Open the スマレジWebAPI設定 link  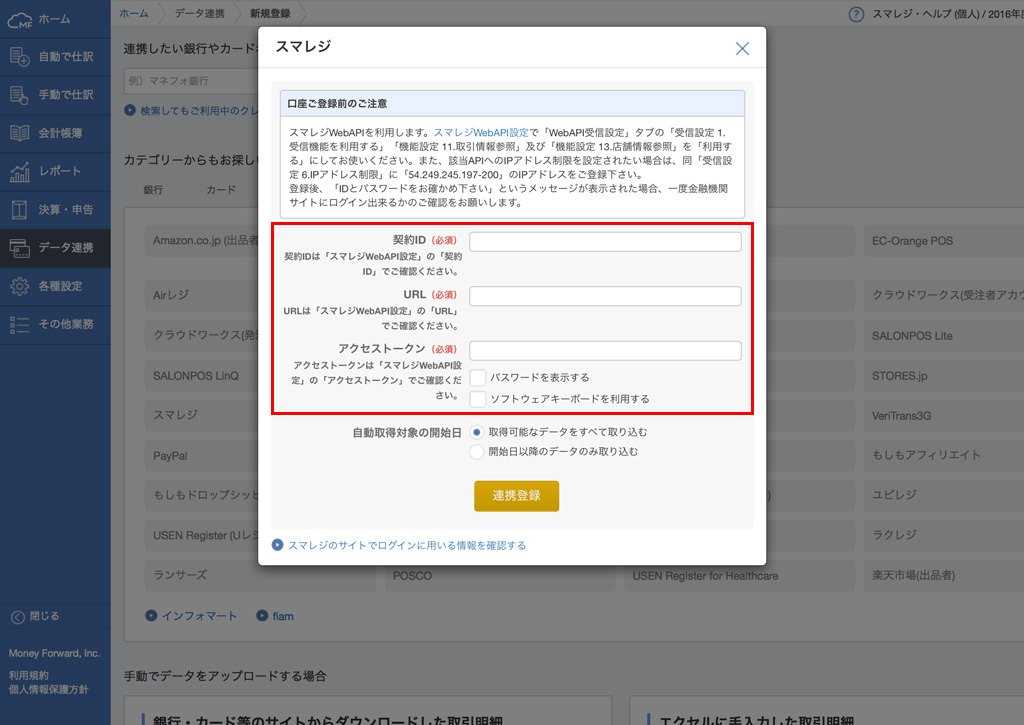(x=481, y=133)
